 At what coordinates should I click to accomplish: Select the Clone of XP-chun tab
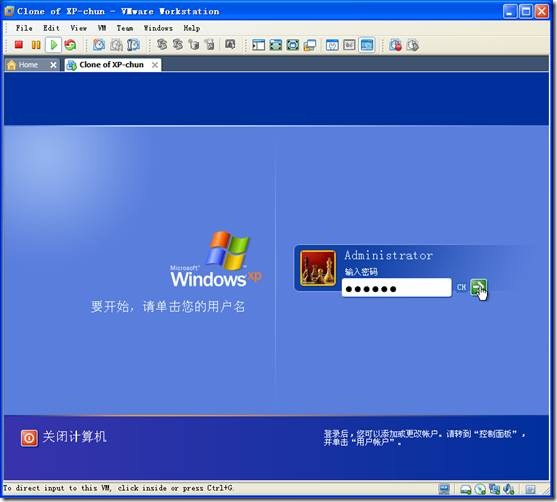coord(112,65)
